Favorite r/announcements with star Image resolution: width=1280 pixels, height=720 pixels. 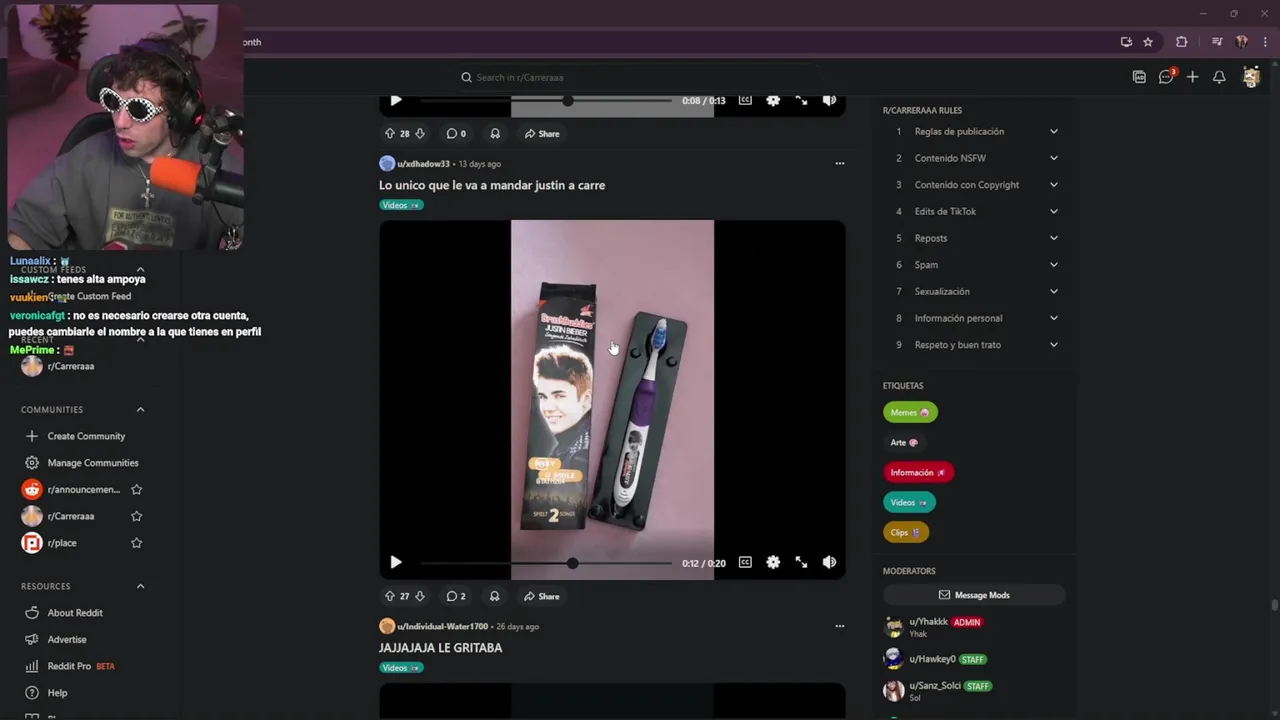tap(137, 490)
